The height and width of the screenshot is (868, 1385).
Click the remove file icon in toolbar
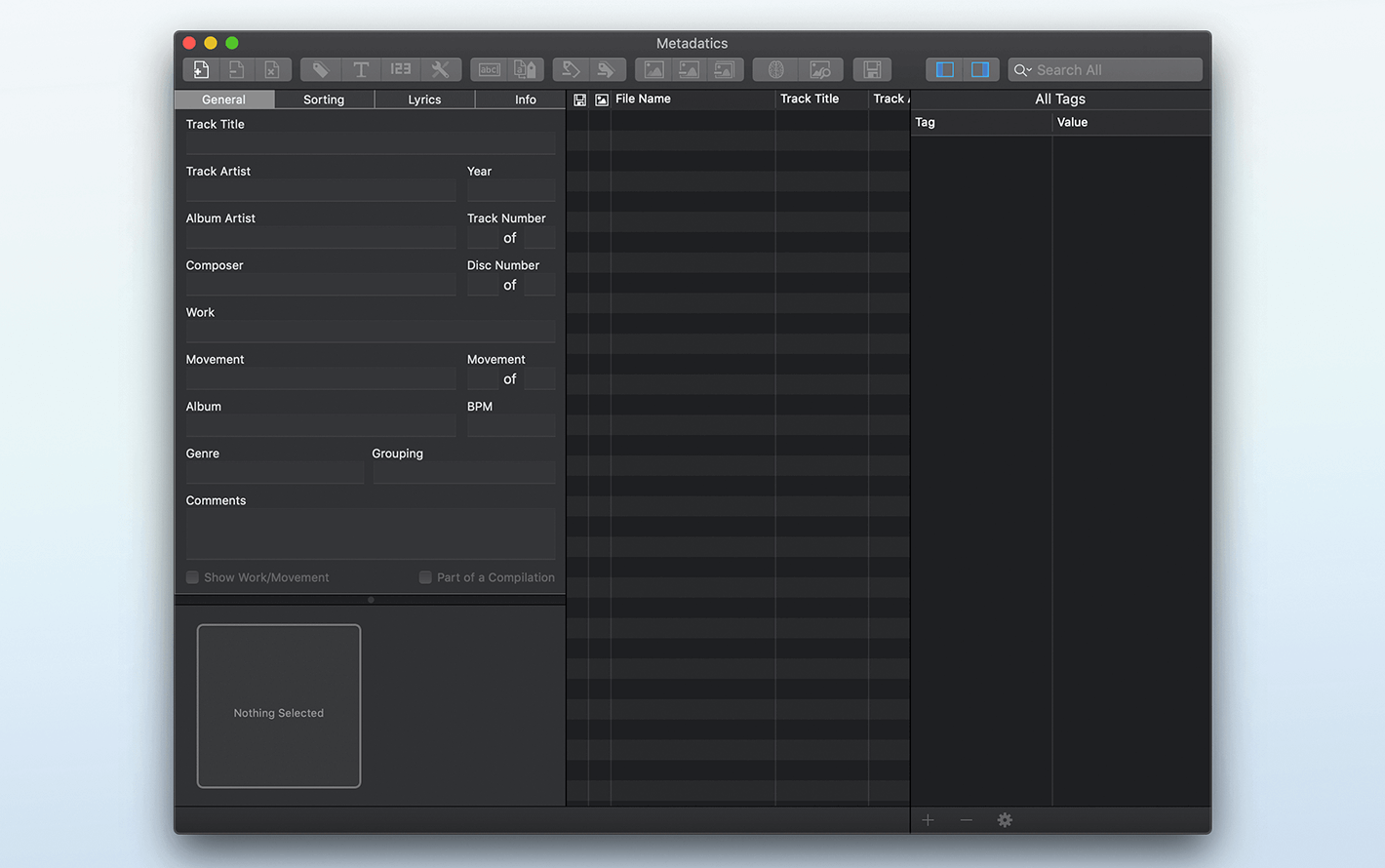(x=236, y=69)
